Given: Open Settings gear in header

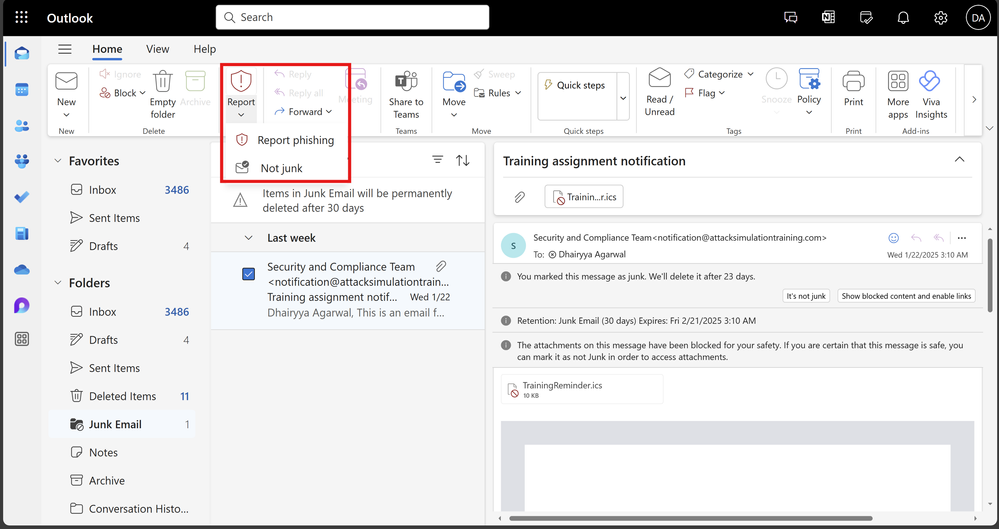Looking at the screenshot, I should (941, 18).
